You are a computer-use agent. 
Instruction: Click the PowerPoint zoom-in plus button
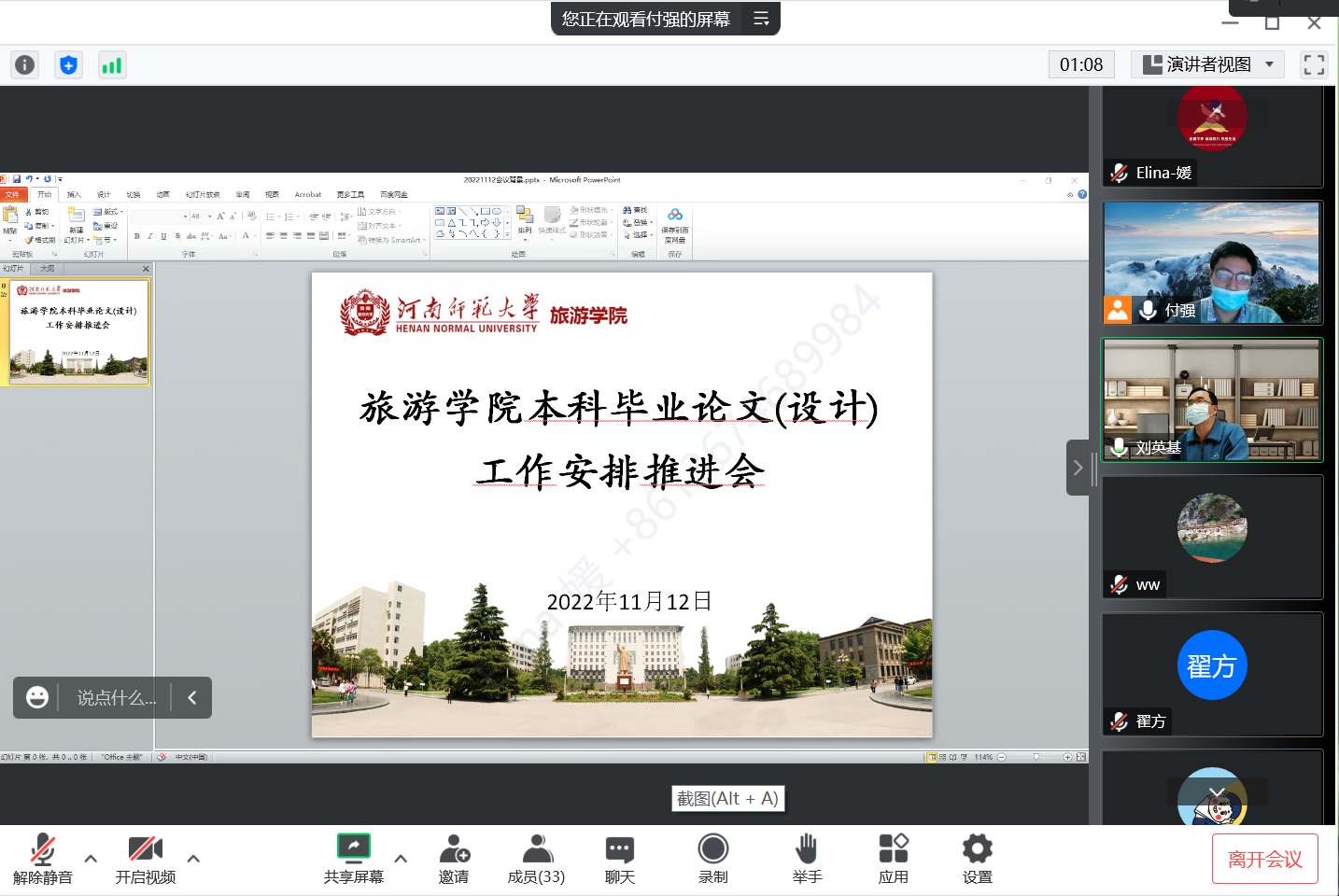pyautogui.click(x=1067, y=757)
